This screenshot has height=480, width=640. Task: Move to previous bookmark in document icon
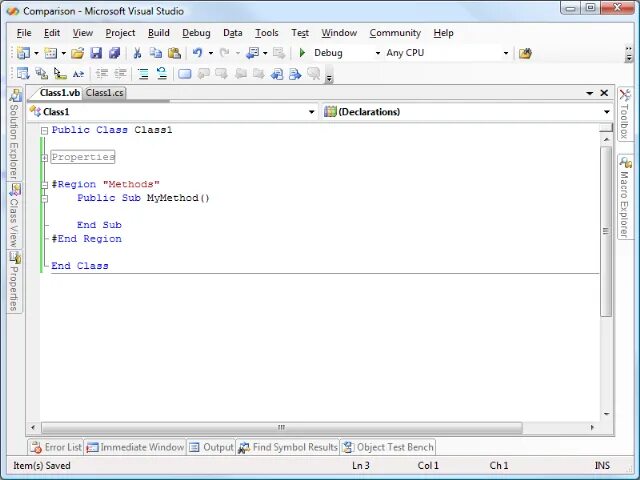277,74
